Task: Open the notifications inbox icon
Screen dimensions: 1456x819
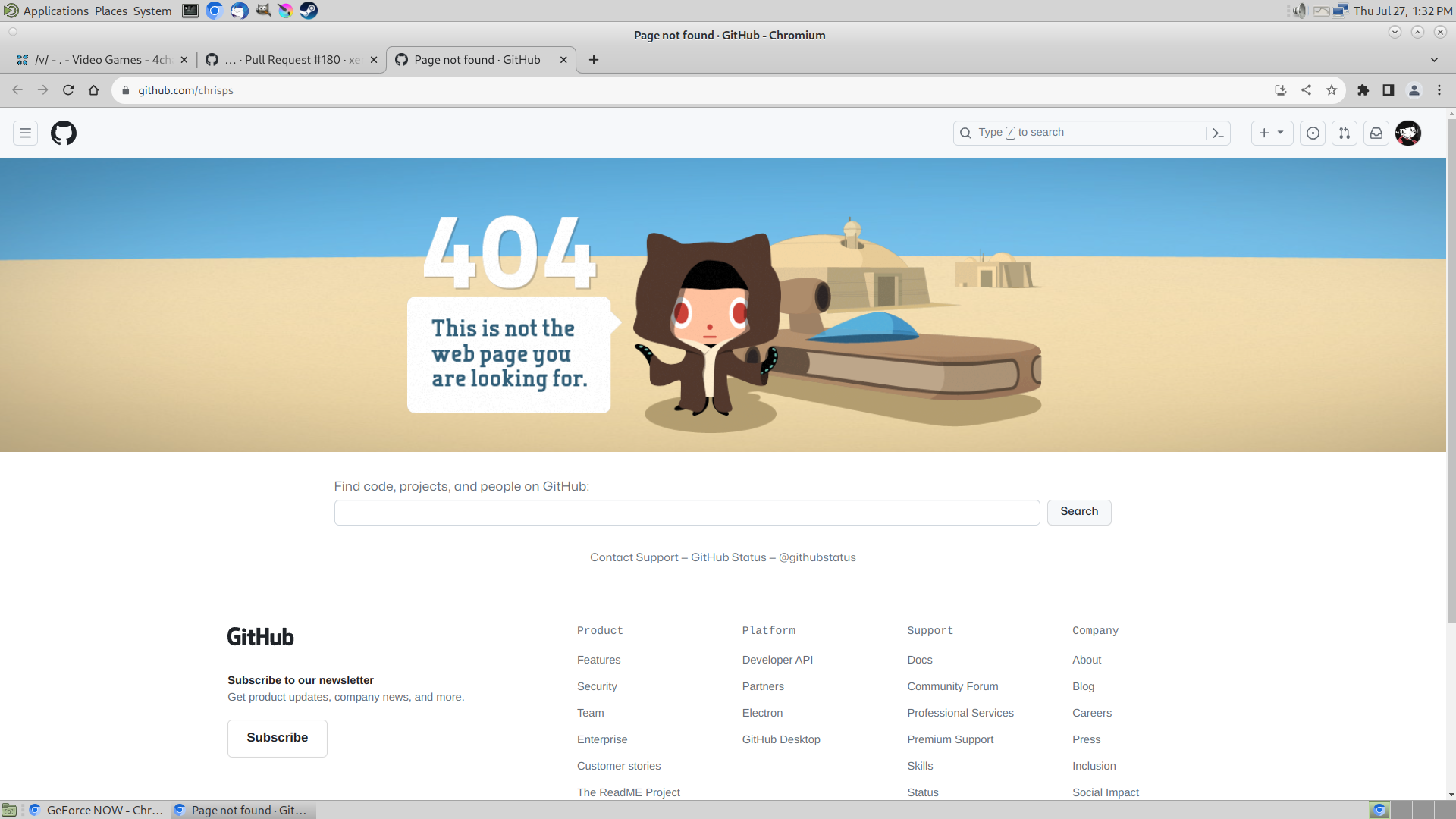Action: coord(1376,133)
